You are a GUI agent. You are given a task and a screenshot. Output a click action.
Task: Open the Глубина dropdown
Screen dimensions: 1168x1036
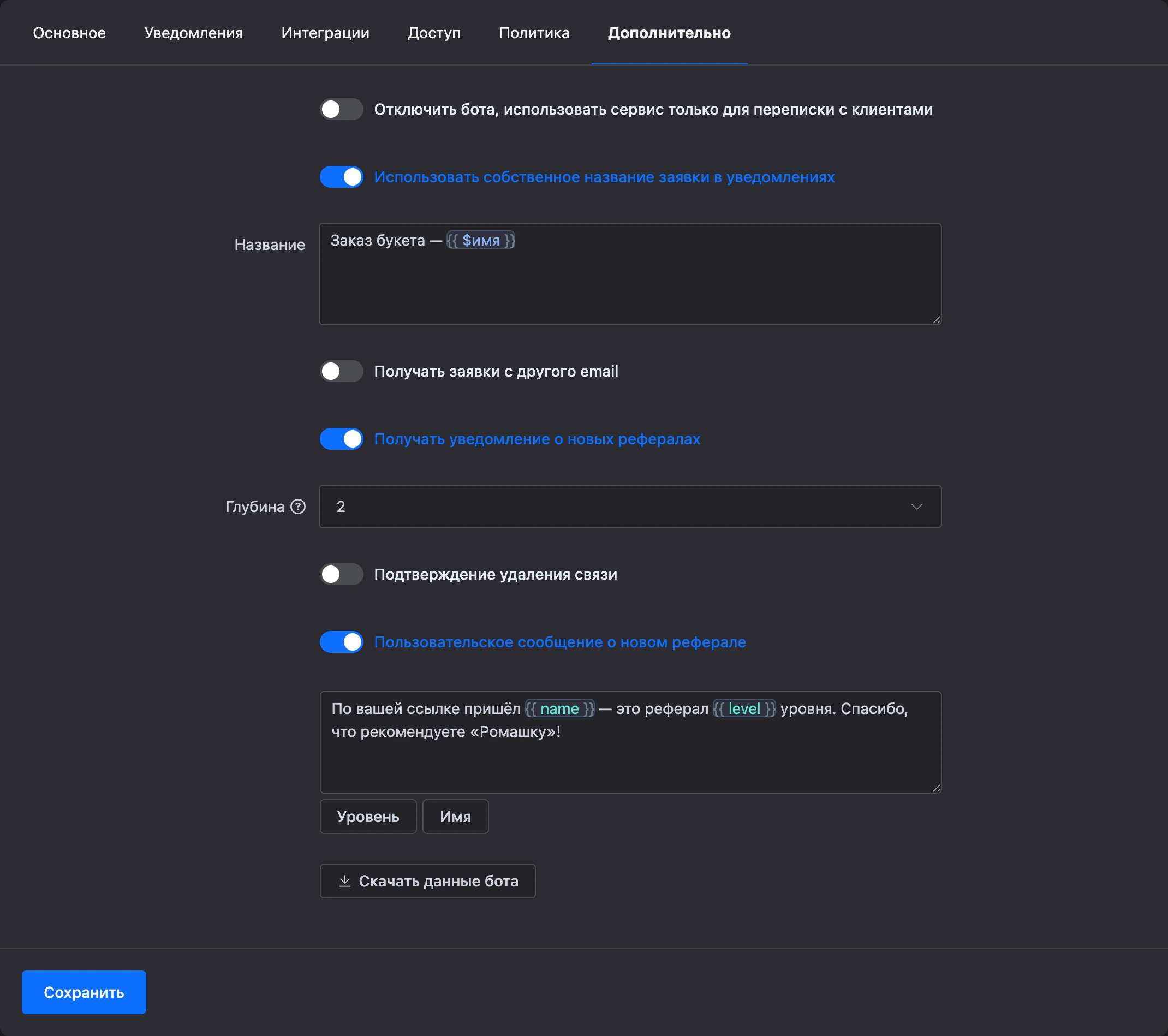click(x=630, y=507)
